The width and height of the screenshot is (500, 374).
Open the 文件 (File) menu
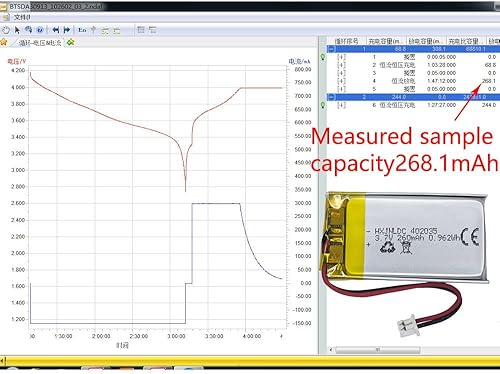pyautogui.click(x=22, y=17)
